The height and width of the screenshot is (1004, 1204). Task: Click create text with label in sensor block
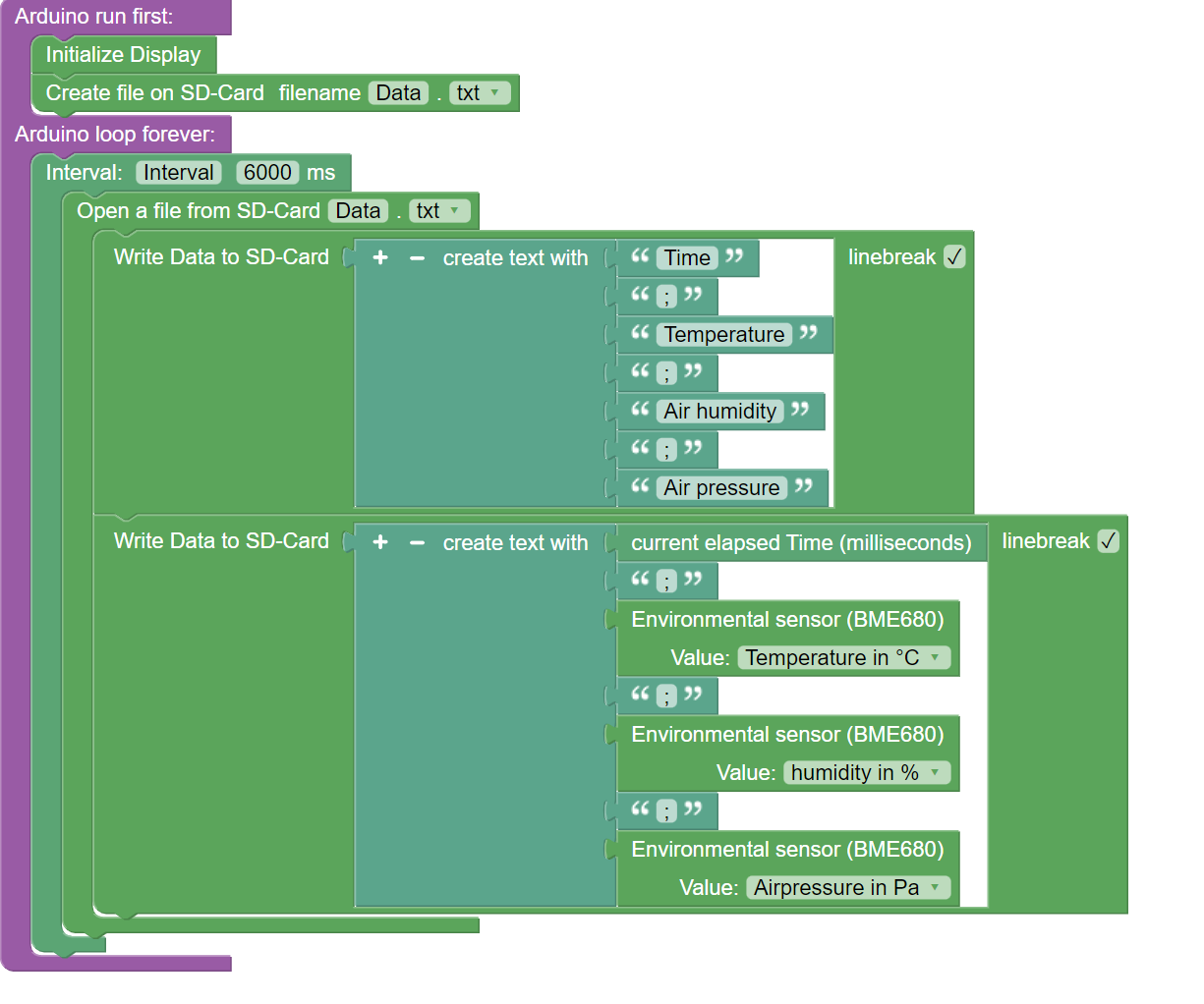coord(515,543)
